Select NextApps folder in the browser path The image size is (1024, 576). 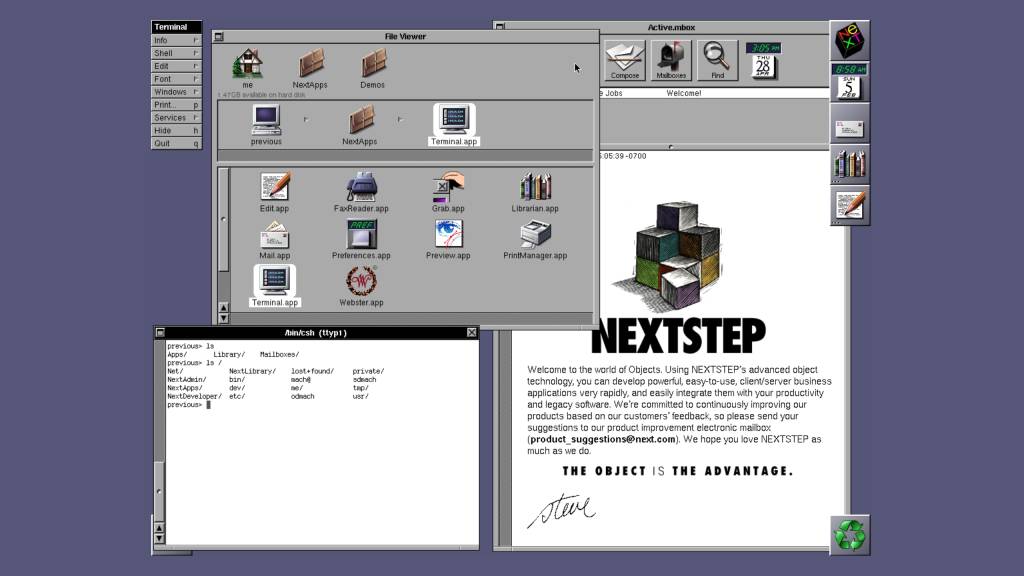(360, 124)
